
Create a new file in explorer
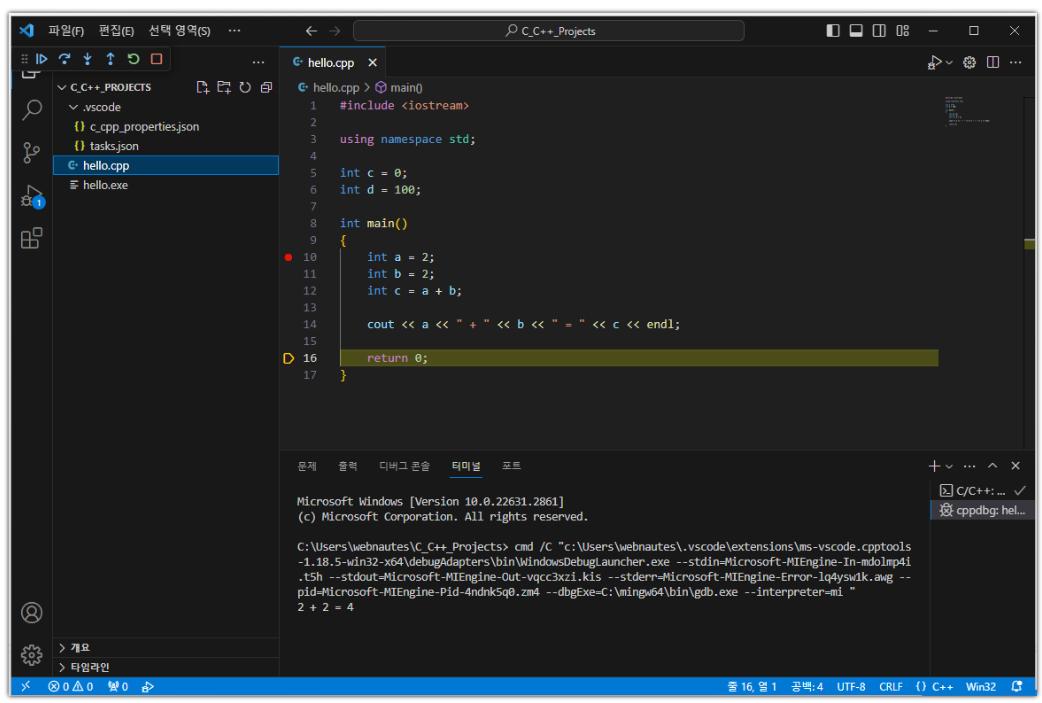(203, 87)
